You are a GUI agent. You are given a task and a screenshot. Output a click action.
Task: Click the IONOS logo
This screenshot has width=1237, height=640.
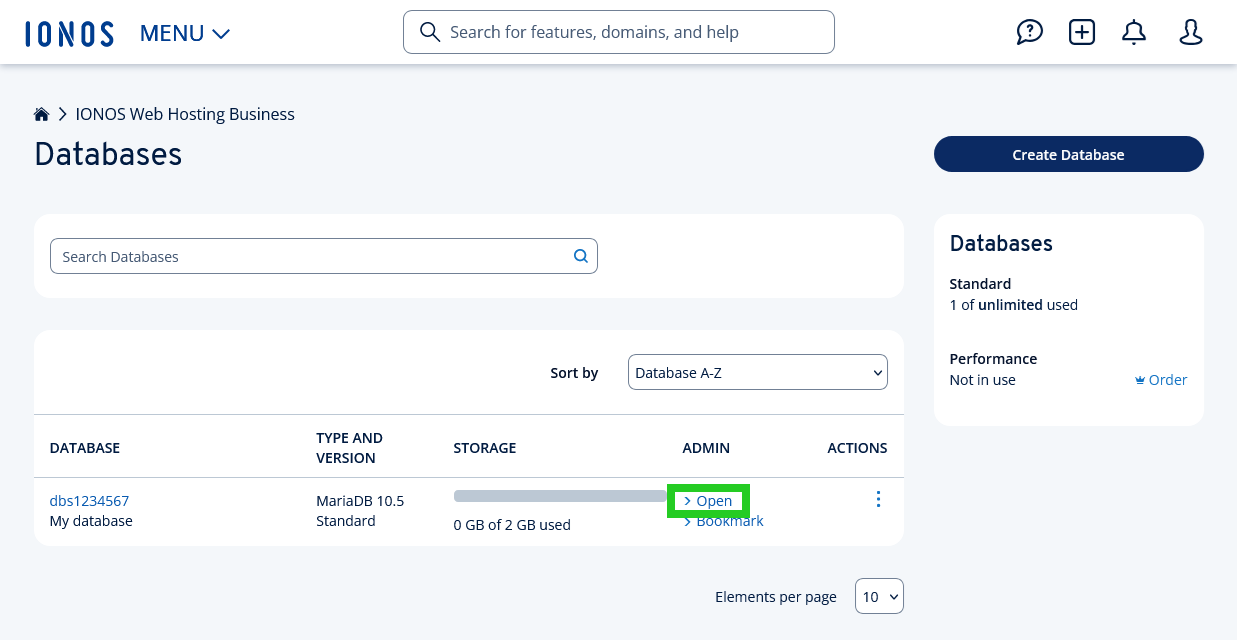69,31
